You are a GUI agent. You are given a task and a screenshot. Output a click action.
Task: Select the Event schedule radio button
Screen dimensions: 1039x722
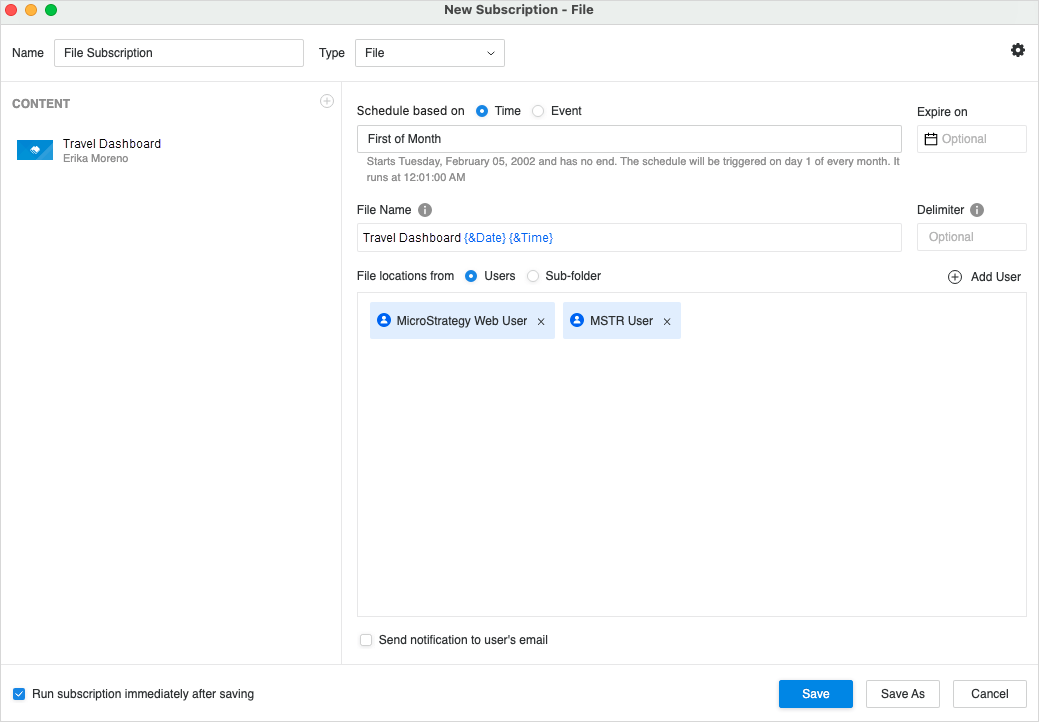pyautogui.click(x=538, y=111)
